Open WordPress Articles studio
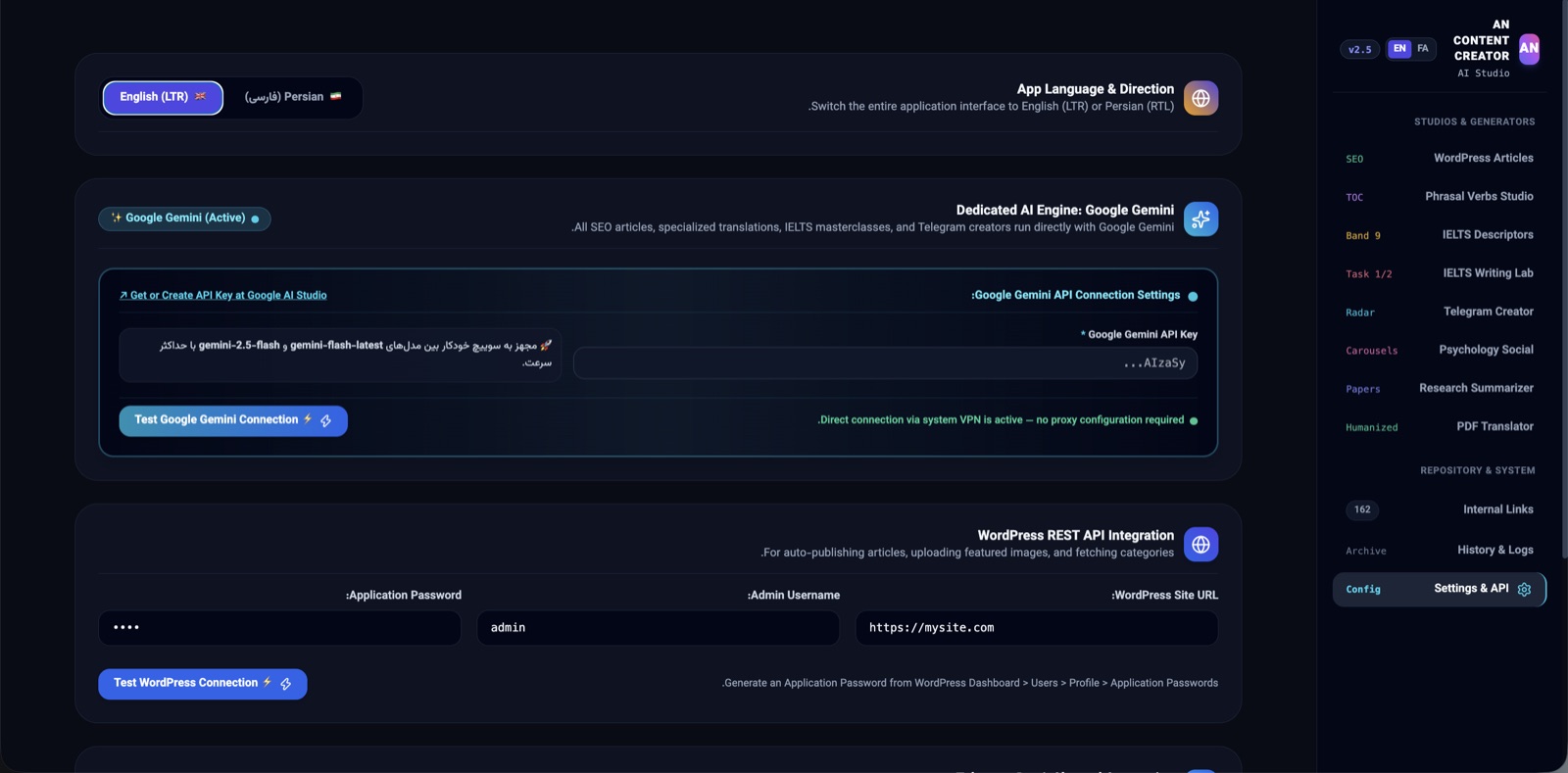This screenshot has height=773, width=1568. tap(1440, 158)
